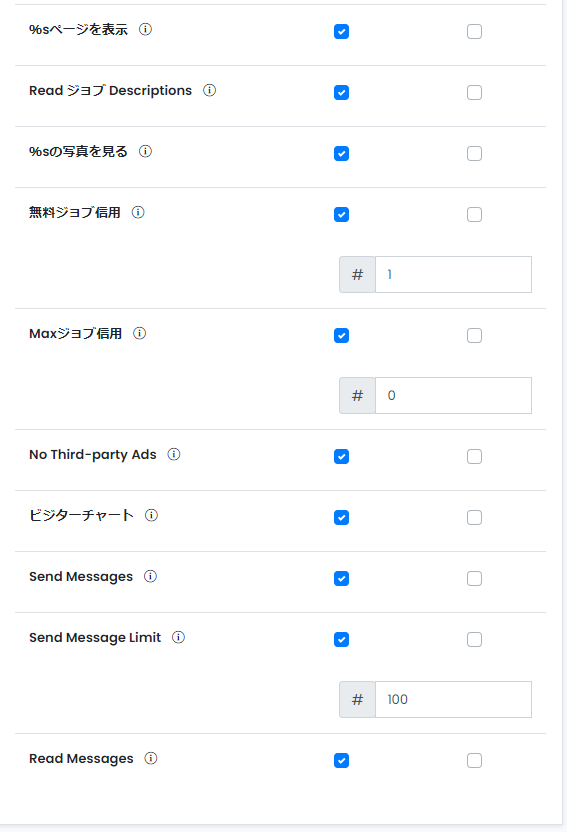Open info icon next to Read Messages
This screenshot has width=567, height=832.
151,758
